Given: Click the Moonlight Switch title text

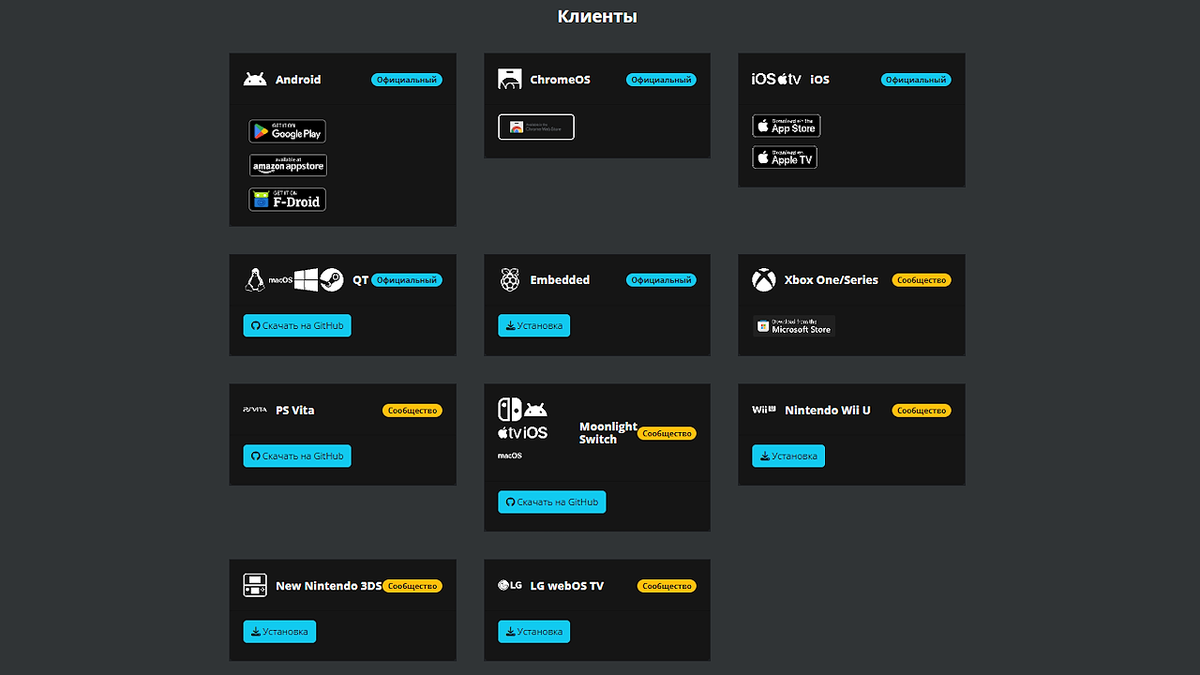Looking at the screenshot, I should (608, 433).
